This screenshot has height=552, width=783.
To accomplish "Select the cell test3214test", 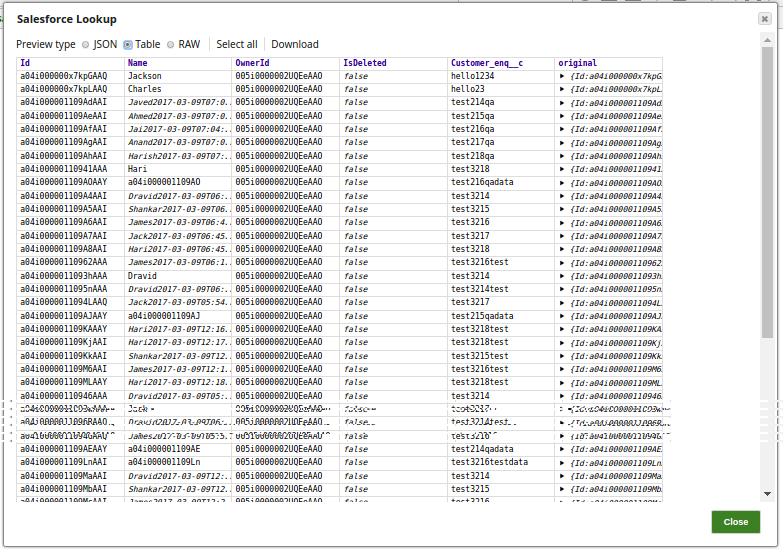I will coord(501,289).
